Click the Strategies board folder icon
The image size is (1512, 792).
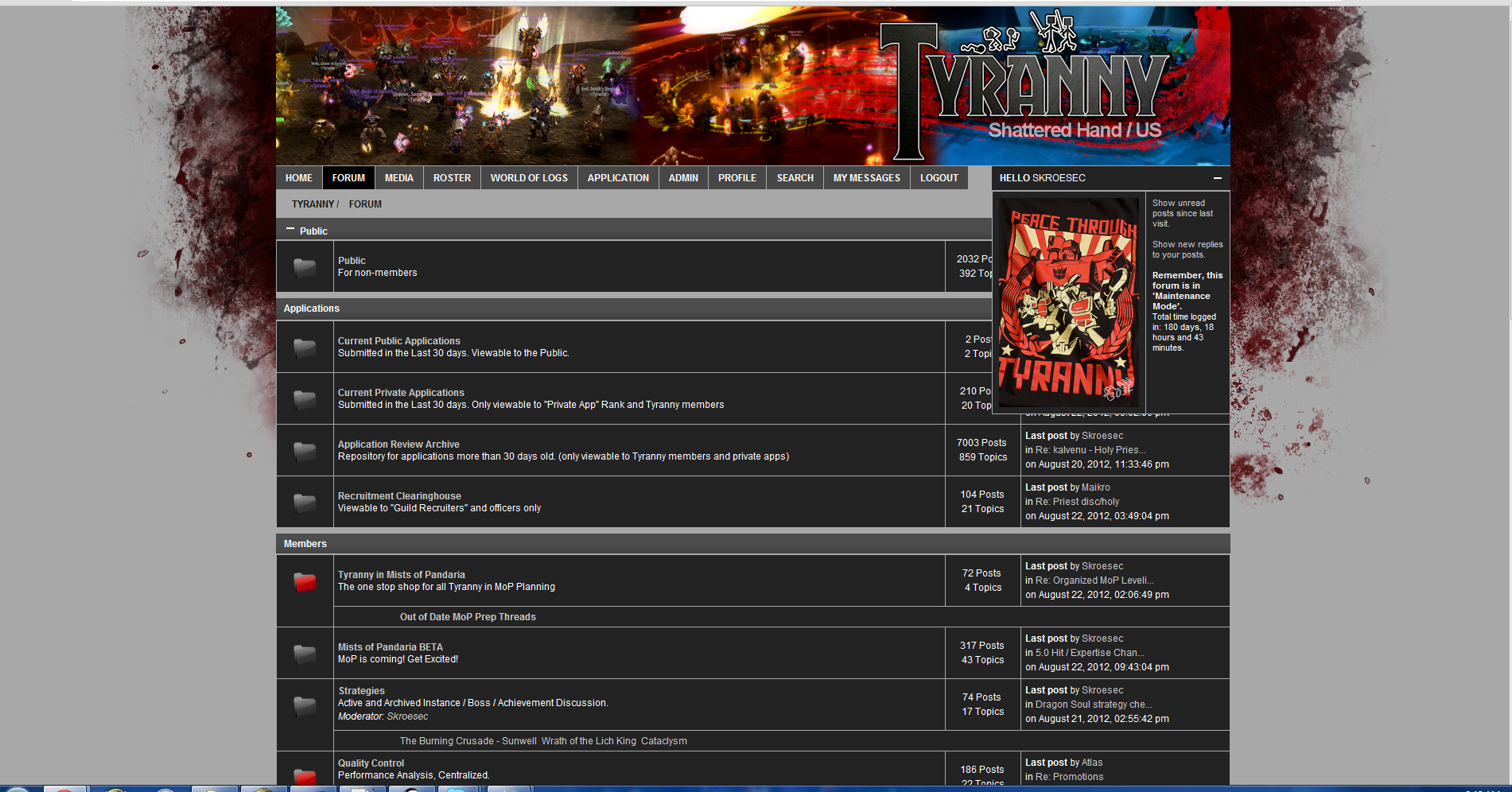click(305, 705)
